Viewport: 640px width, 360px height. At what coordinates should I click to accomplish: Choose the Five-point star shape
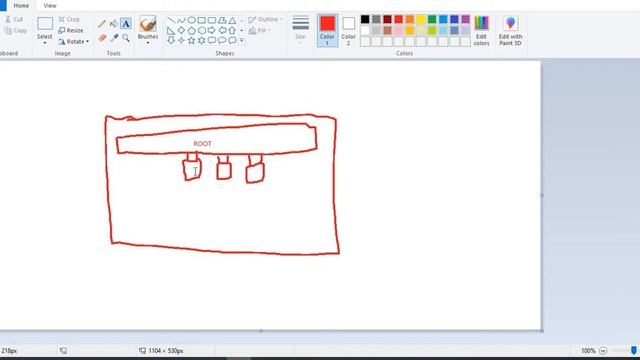[191, 40]
